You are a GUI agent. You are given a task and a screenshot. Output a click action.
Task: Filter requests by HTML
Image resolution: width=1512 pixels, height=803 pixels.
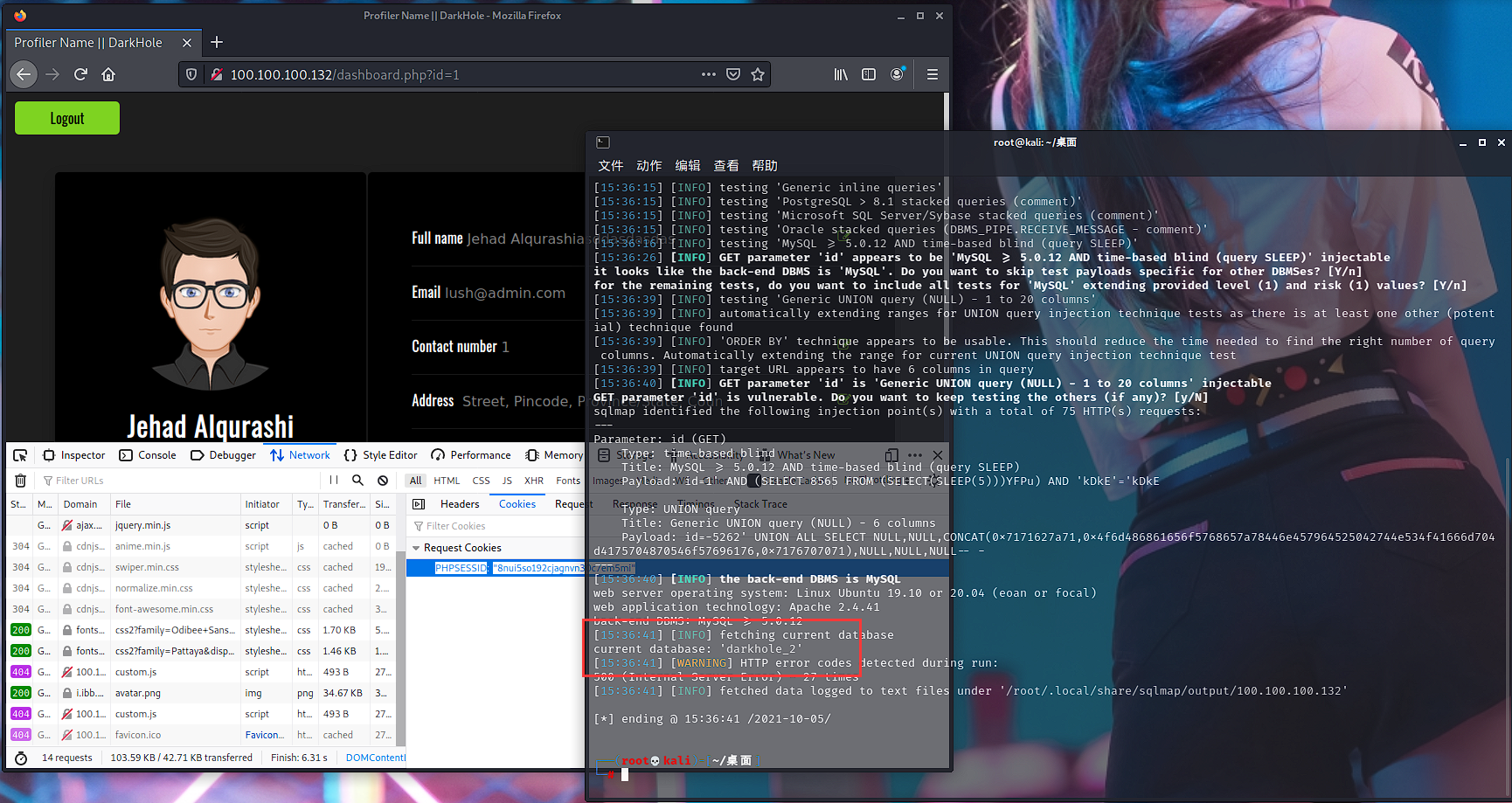coord(447,481)
